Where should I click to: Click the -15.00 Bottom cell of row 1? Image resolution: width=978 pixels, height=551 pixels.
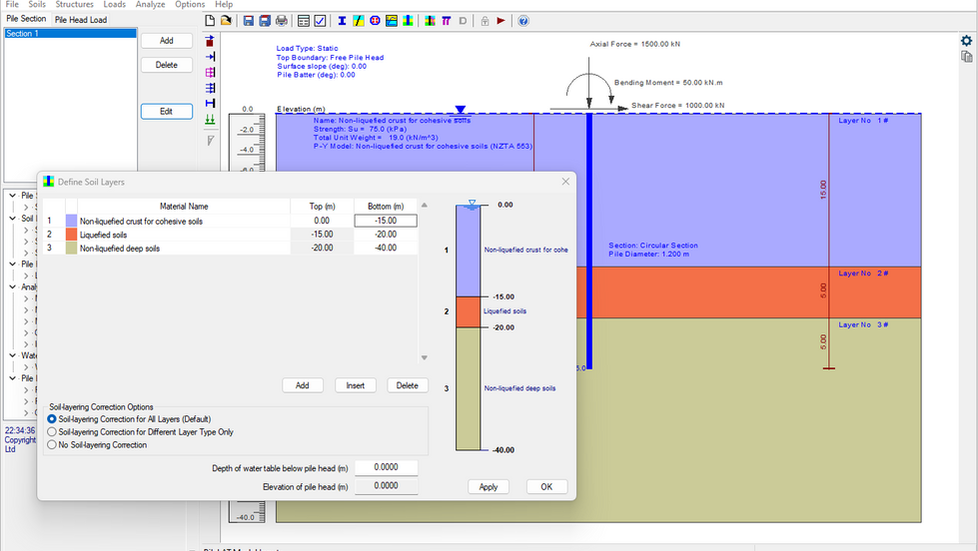tap(385, 221)
